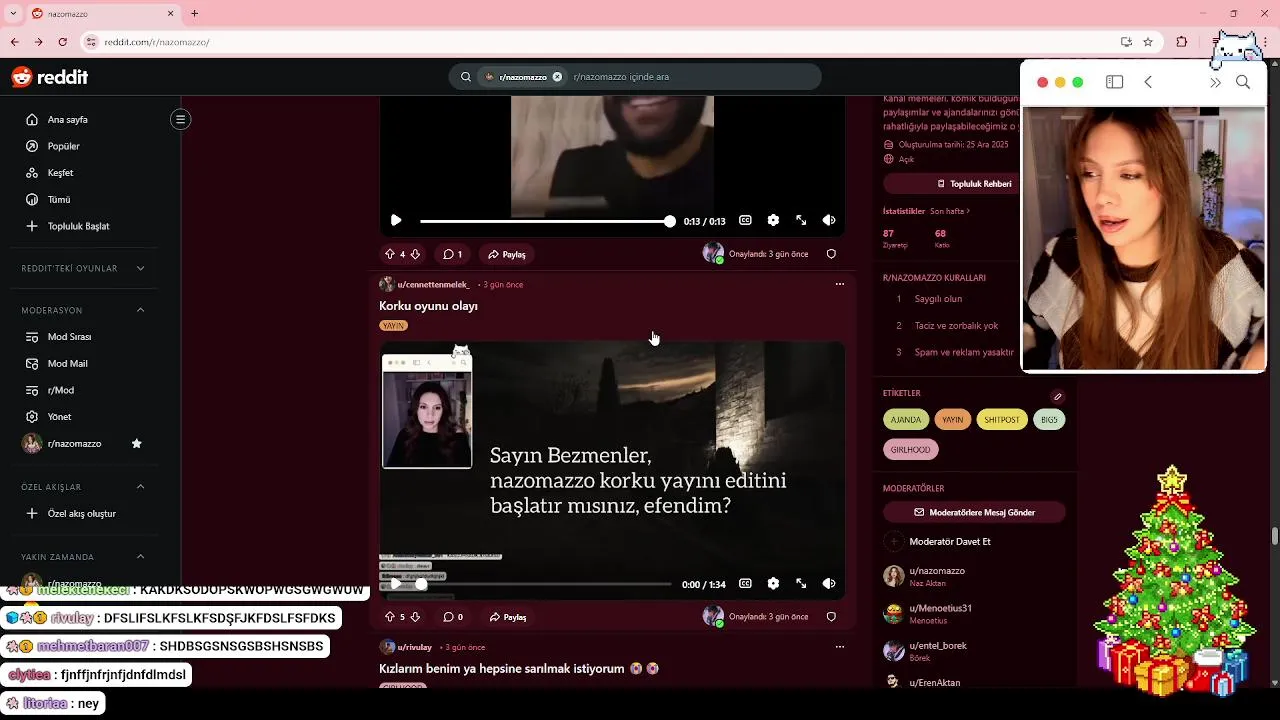Click Moderatörlere Mesaj Gönder

(x=974, y=513)
